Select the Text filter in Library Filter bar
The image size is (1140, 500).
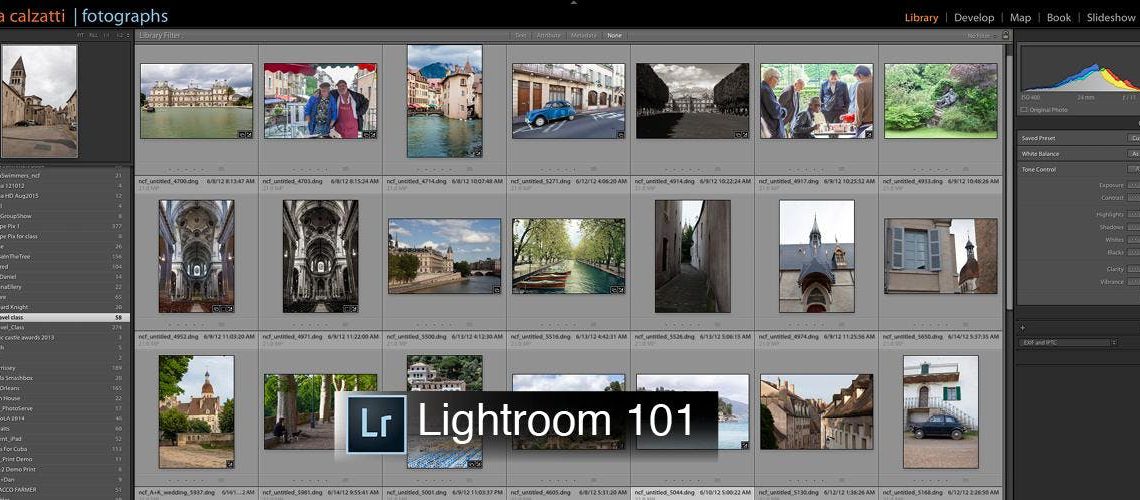pos(521,35)
